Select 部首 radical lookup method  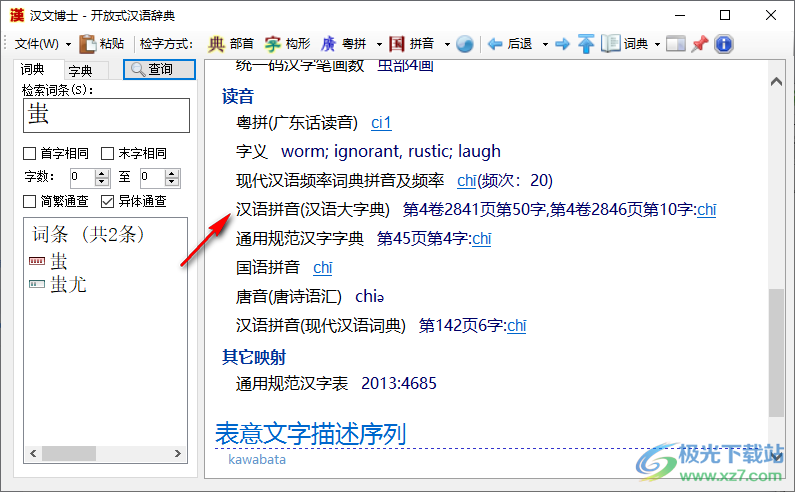coord(231,44)
